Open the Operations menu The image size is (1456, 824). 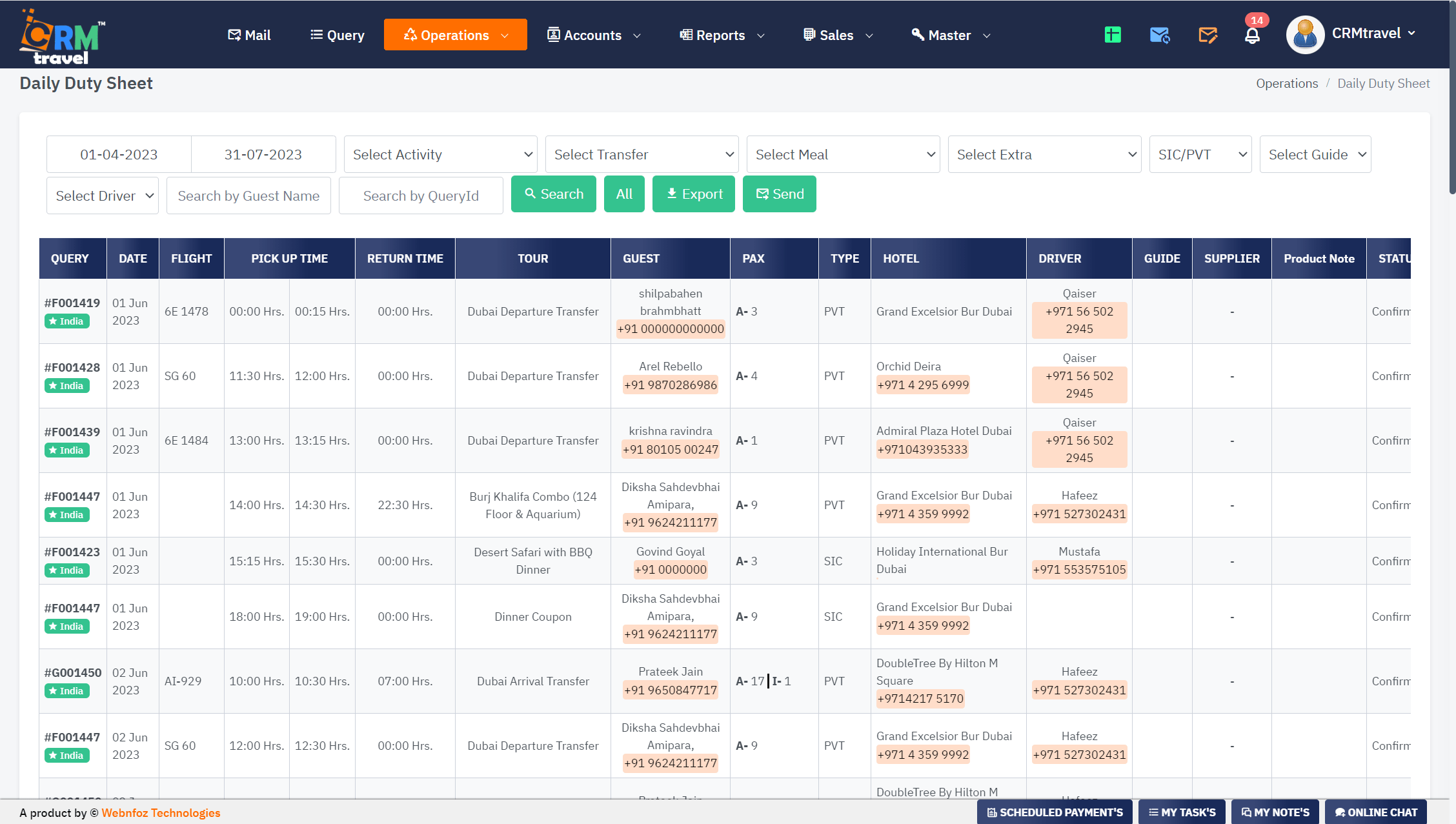(456, 35)
